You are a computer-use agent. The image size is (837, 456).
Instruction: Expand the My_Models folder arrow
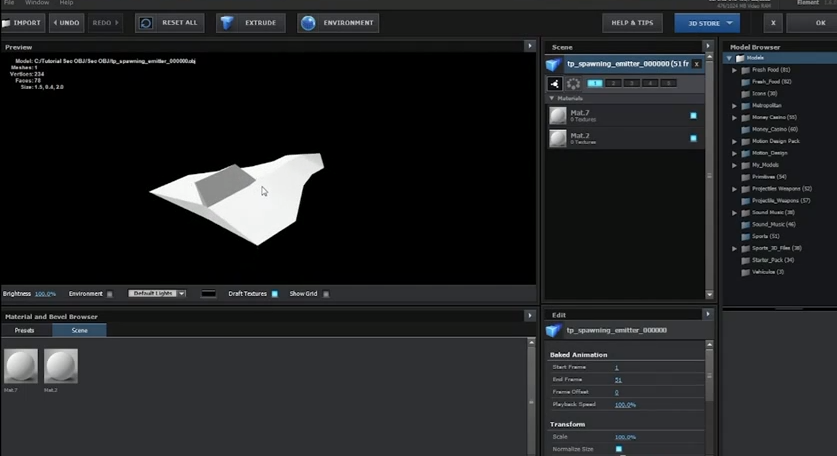pyautogui.click(x=735, y=165)
